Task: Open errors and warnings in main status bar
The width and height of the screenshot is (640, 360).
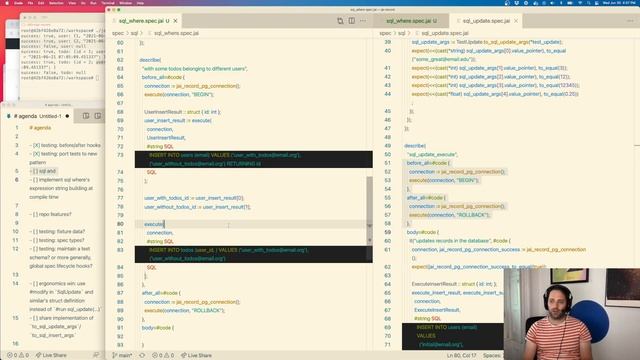Action: coord(163,355)
